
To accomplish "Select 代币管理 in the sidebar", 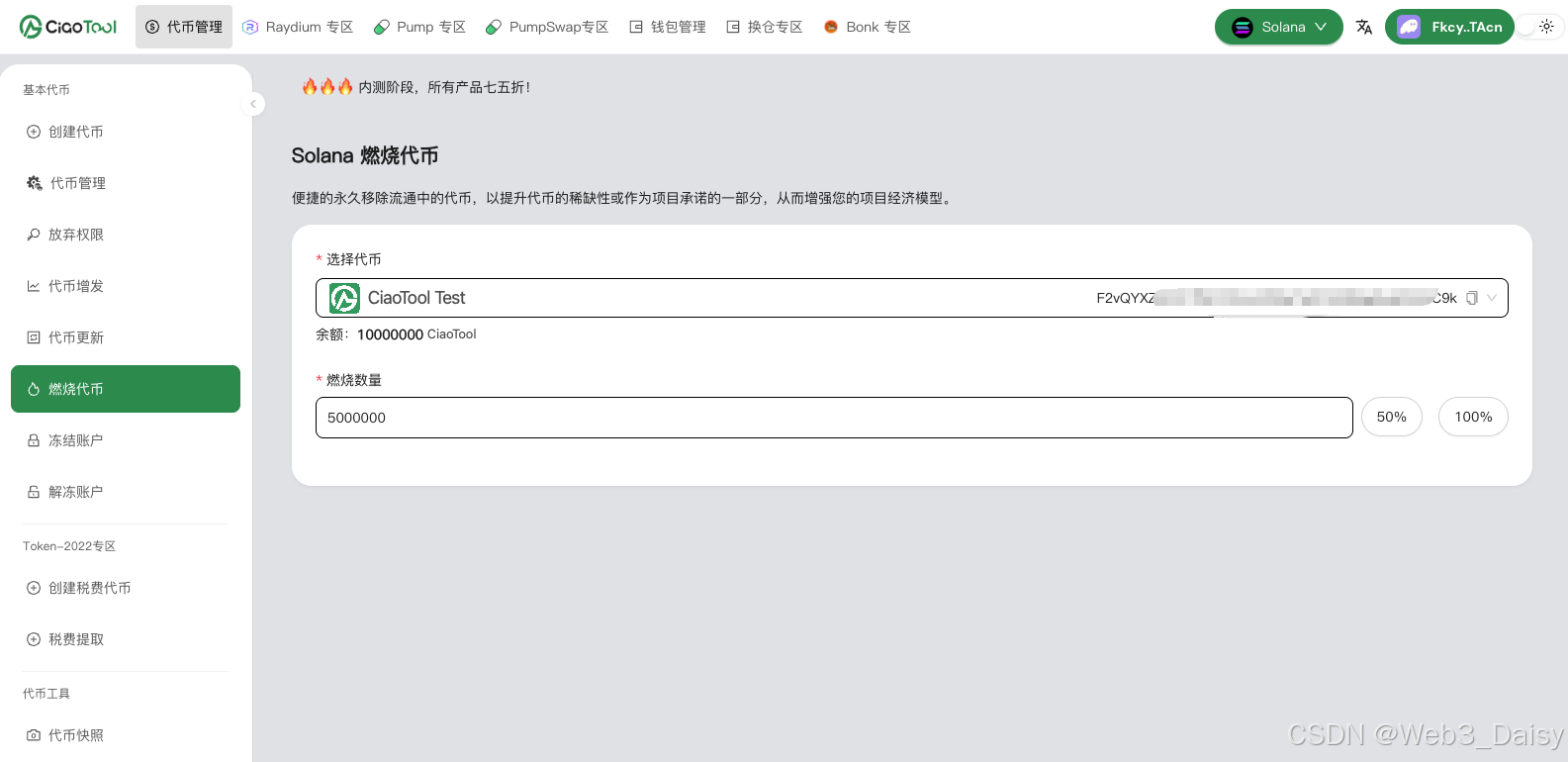I will 126,183.
